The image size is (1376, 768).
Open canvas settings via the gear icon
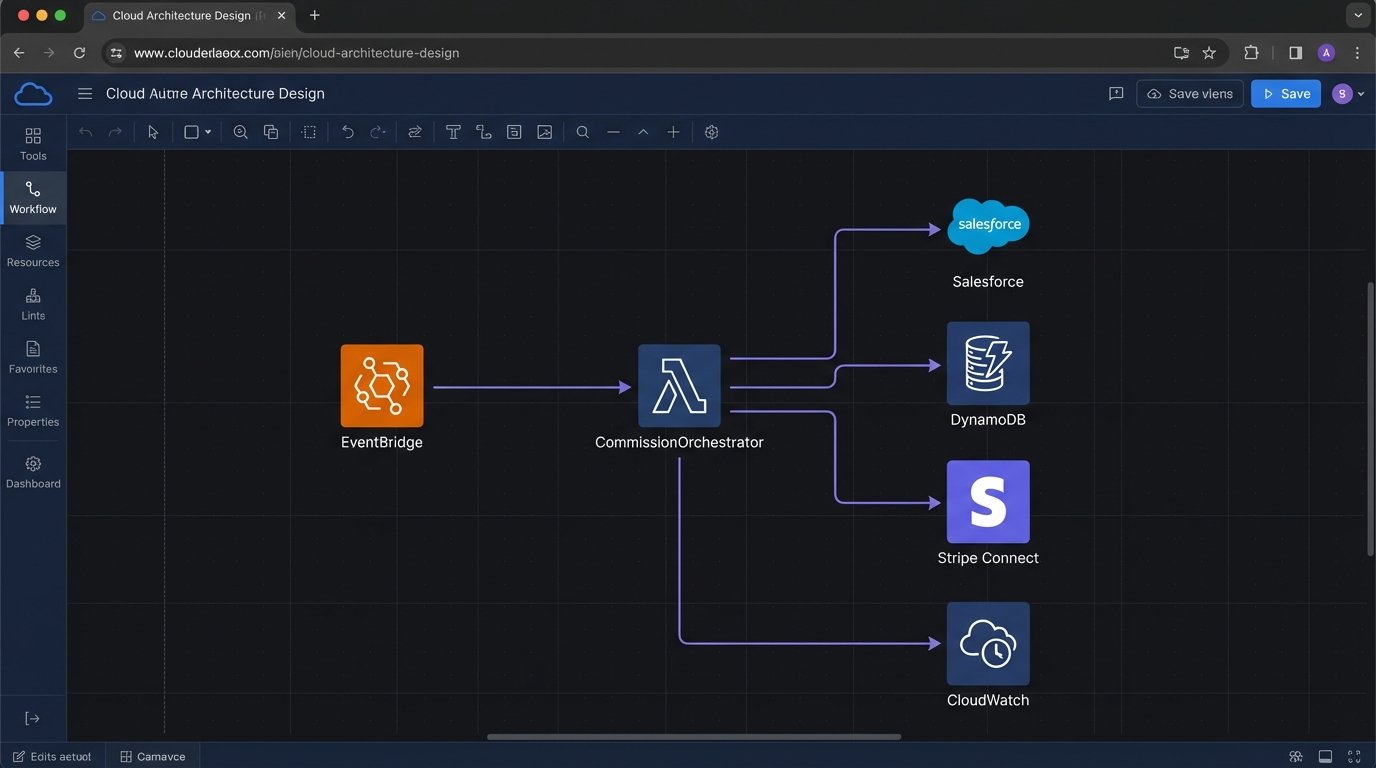[x=711, y=131]
